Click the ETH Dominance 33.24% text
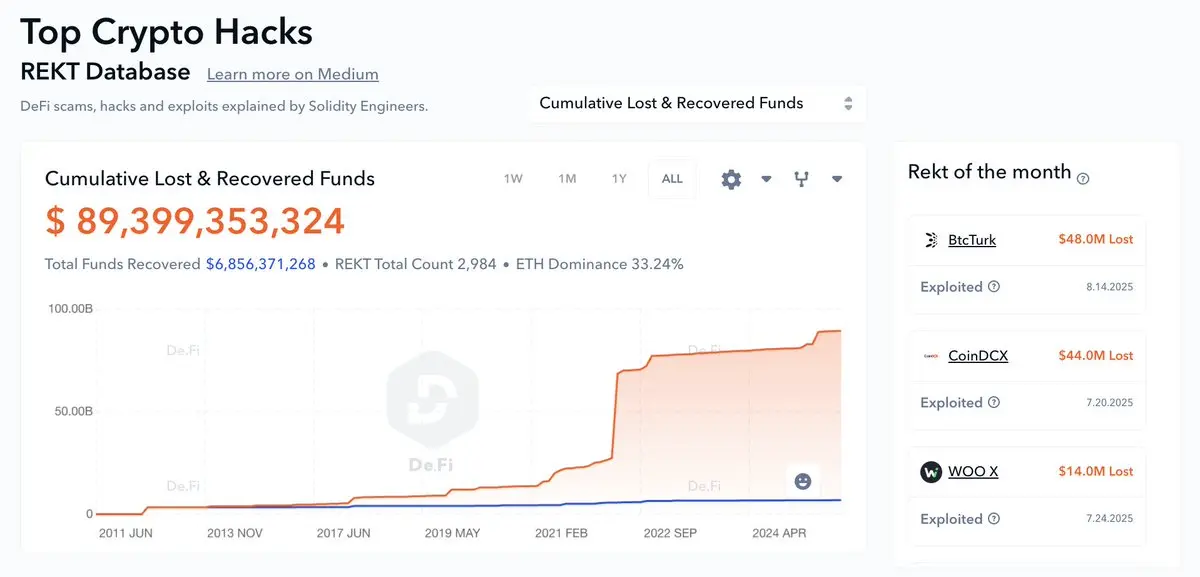 (600, 265)
